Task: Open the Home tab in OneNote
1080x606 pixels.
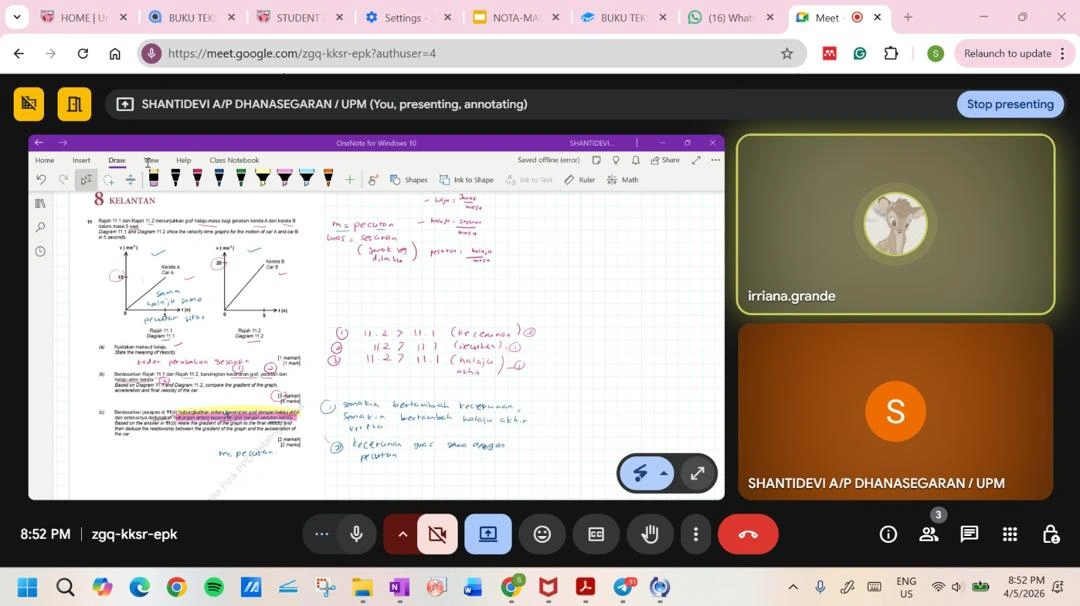Action: pos(45,160)
